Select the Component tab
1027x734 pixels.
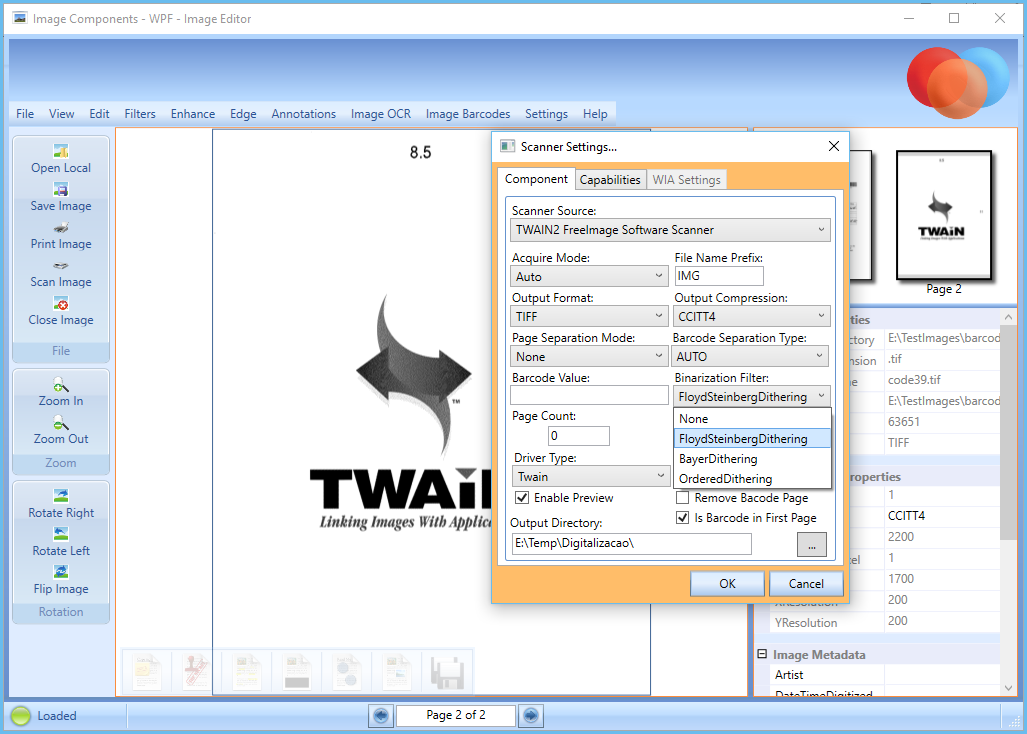click(536, 179)
